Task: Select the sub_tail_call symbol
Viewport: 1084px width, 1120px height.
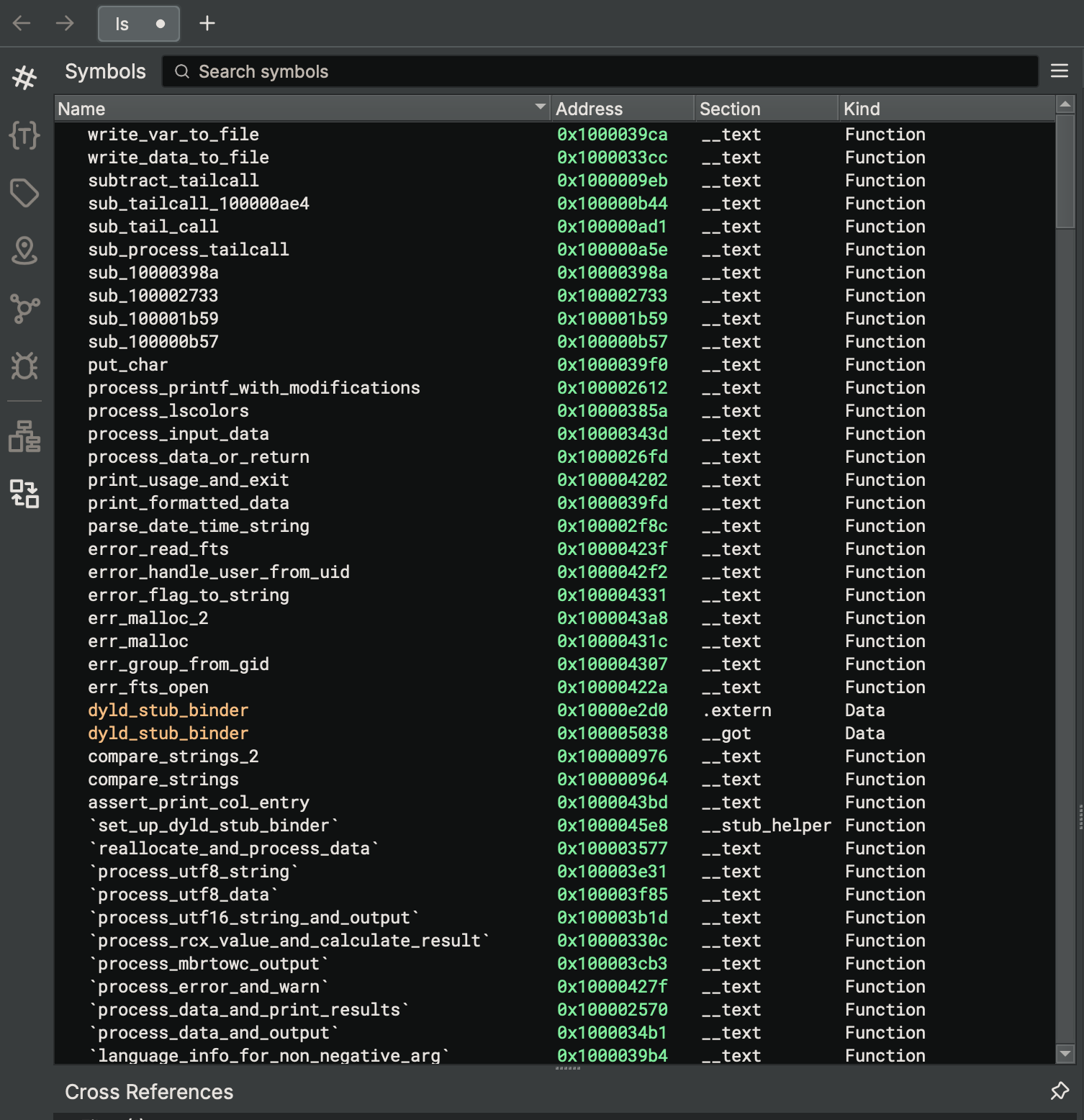Action: point(153,227)
